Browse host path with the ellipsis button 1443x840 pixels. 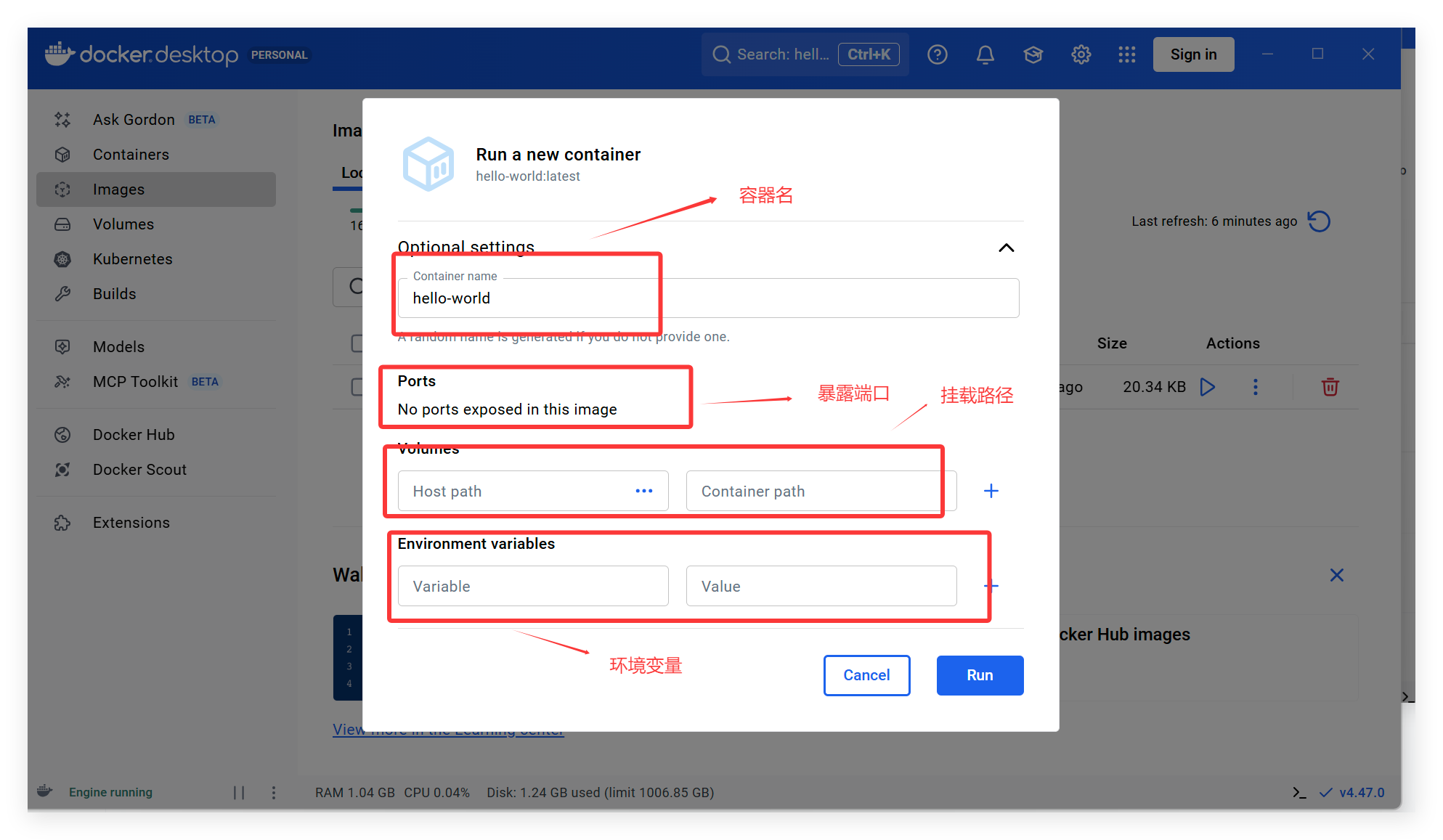[x=643, y=492]
